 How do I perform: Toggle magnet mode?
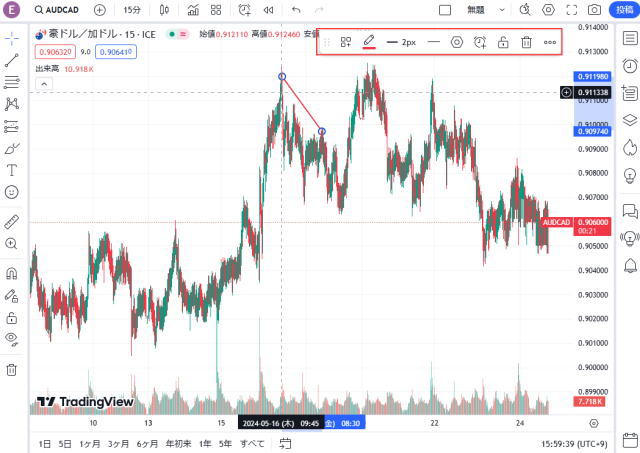point(12,273)
